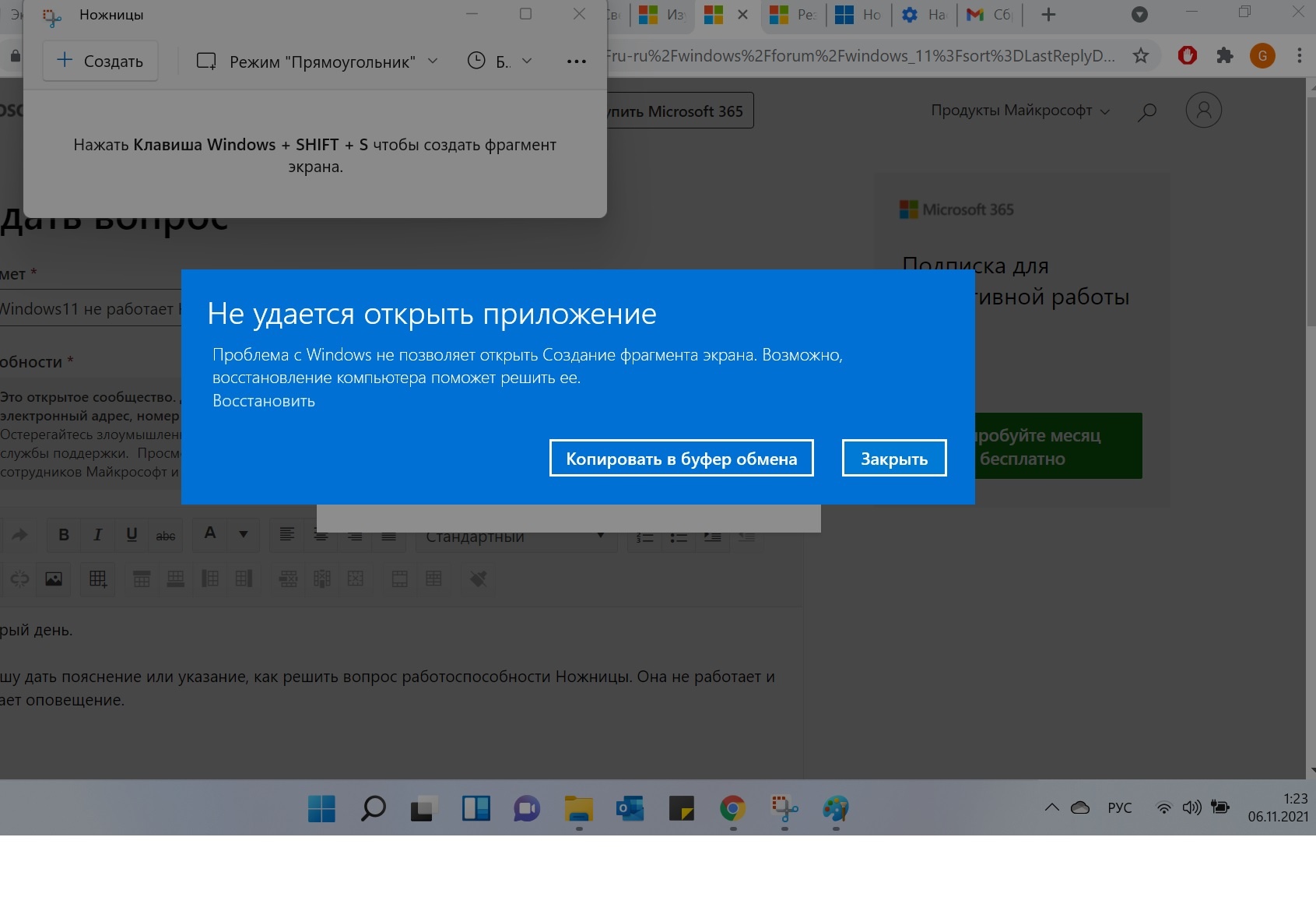Insert table column right icon
Viewport: 1316px width, 911px height.
[244, 579]
